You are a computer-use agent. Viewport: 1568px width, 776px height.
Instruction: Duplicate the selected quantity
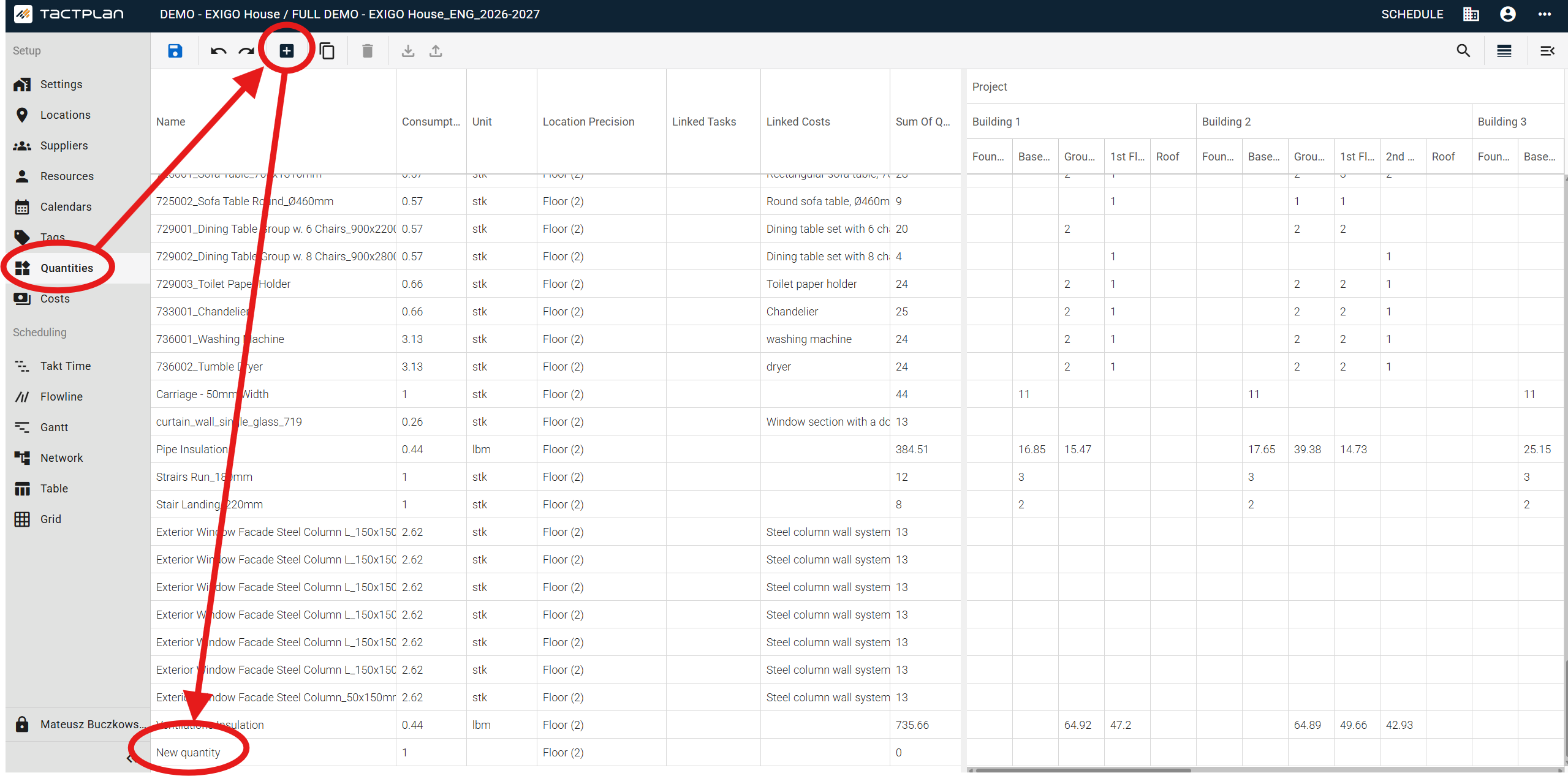[327, 51]
